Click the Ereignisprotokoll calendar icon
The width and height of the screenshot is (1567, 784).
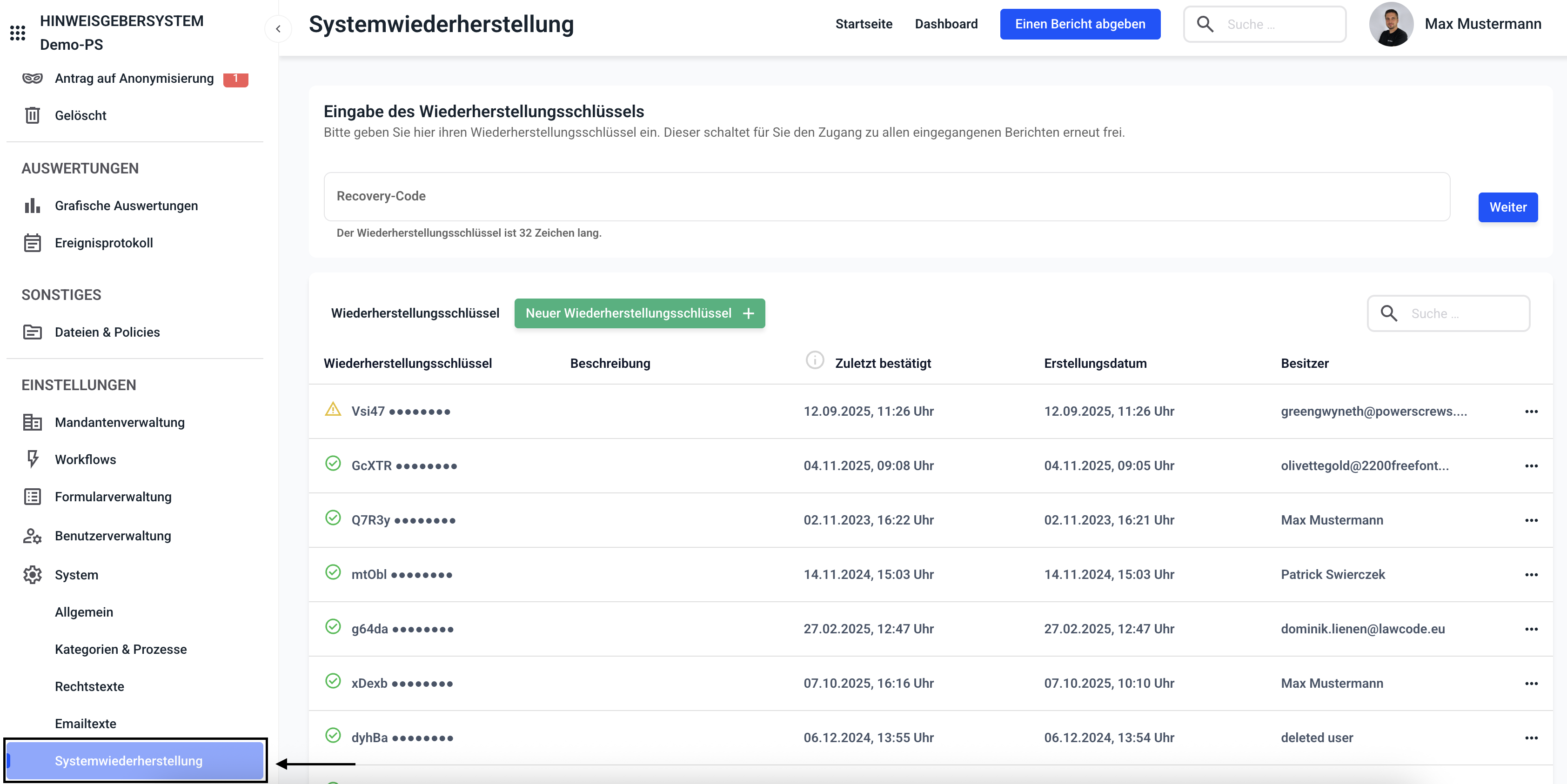[32, 243]
